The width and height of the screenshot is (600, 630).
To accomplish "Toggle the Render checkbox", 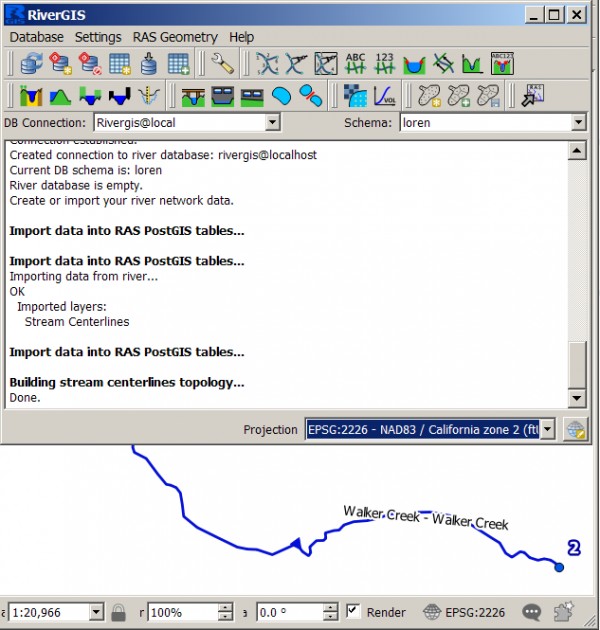I will coord(353,611).
